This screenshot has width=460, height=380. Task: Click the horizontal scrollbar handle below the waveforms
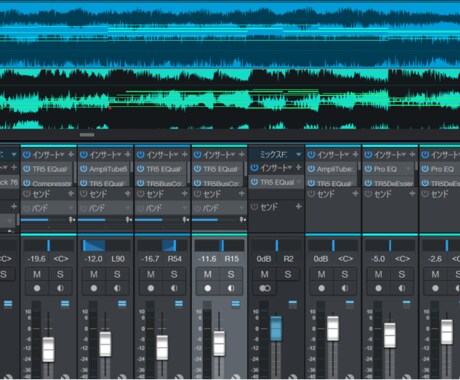point(87,135)
